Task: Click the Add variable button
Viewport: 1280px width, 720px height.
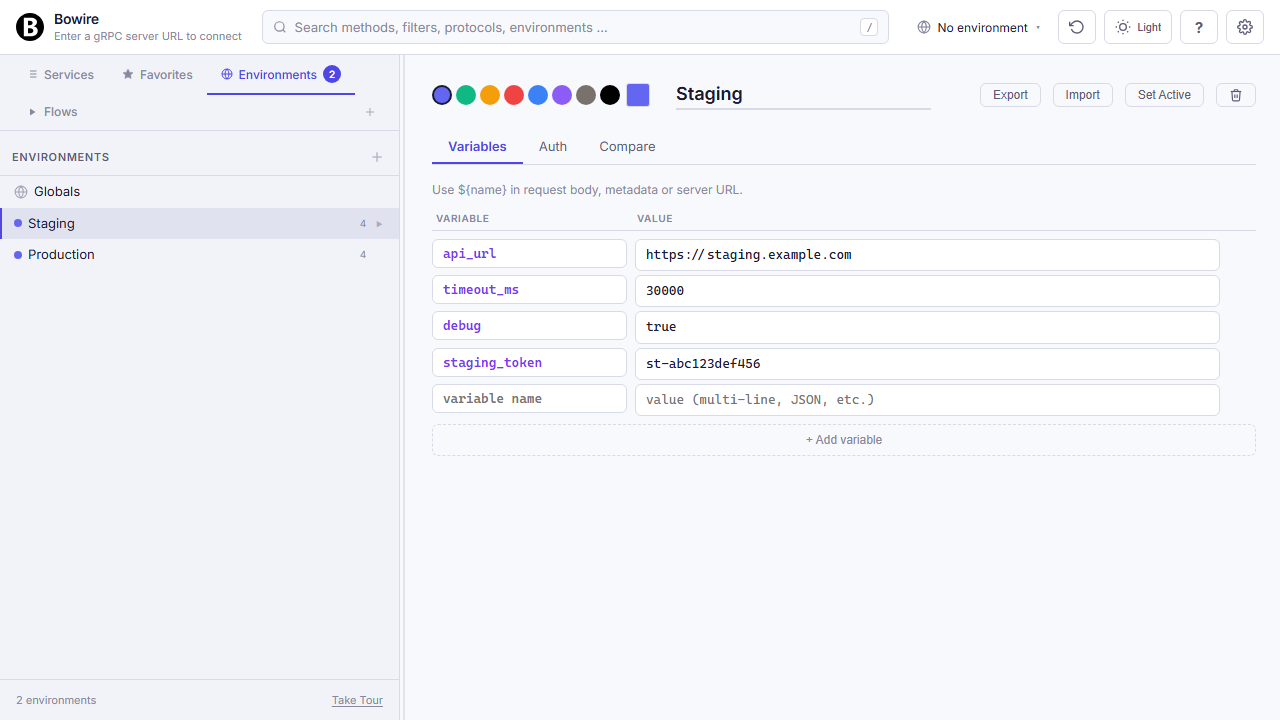Action: coord(844,440)
